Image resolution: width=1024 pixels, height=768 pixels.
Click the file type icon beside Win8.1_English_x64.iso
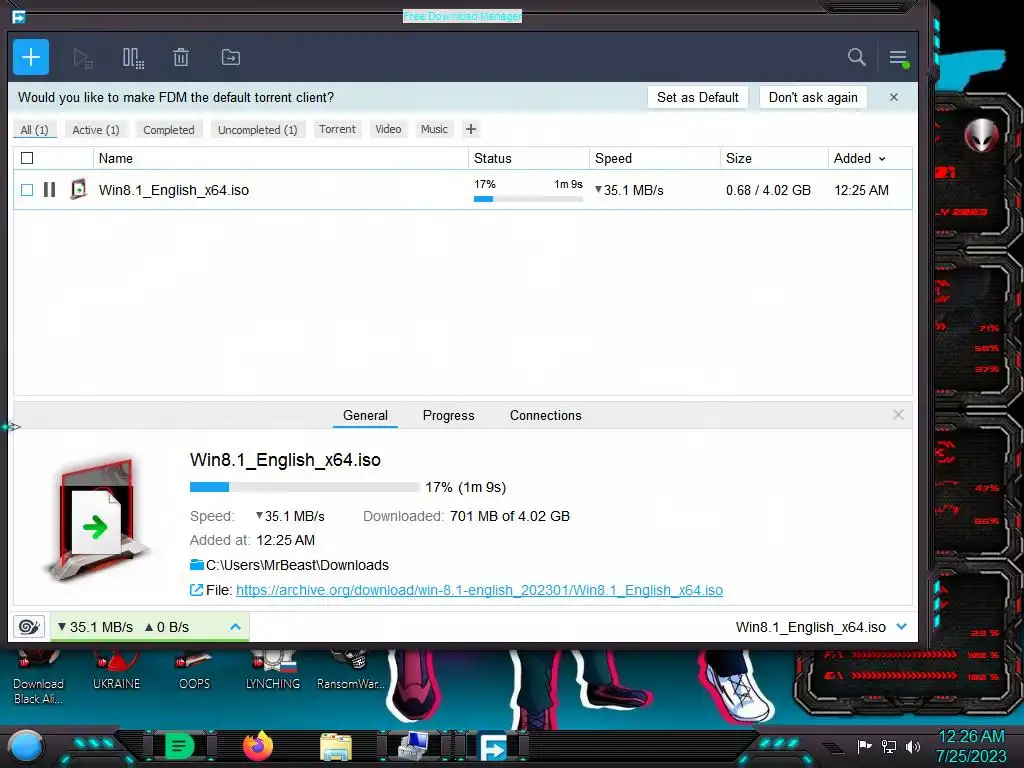click(78, 189)
